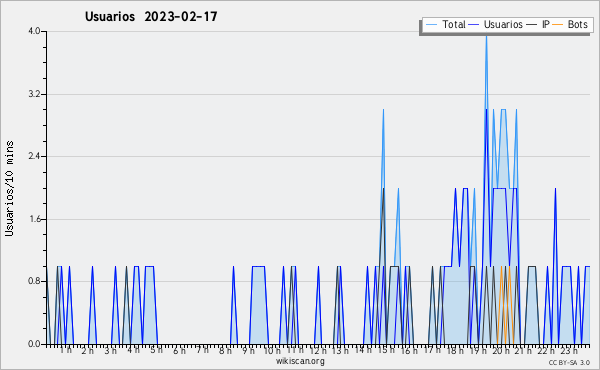
Task: Click the '1 h' x-axis label
Action: [x=65, y=350]
